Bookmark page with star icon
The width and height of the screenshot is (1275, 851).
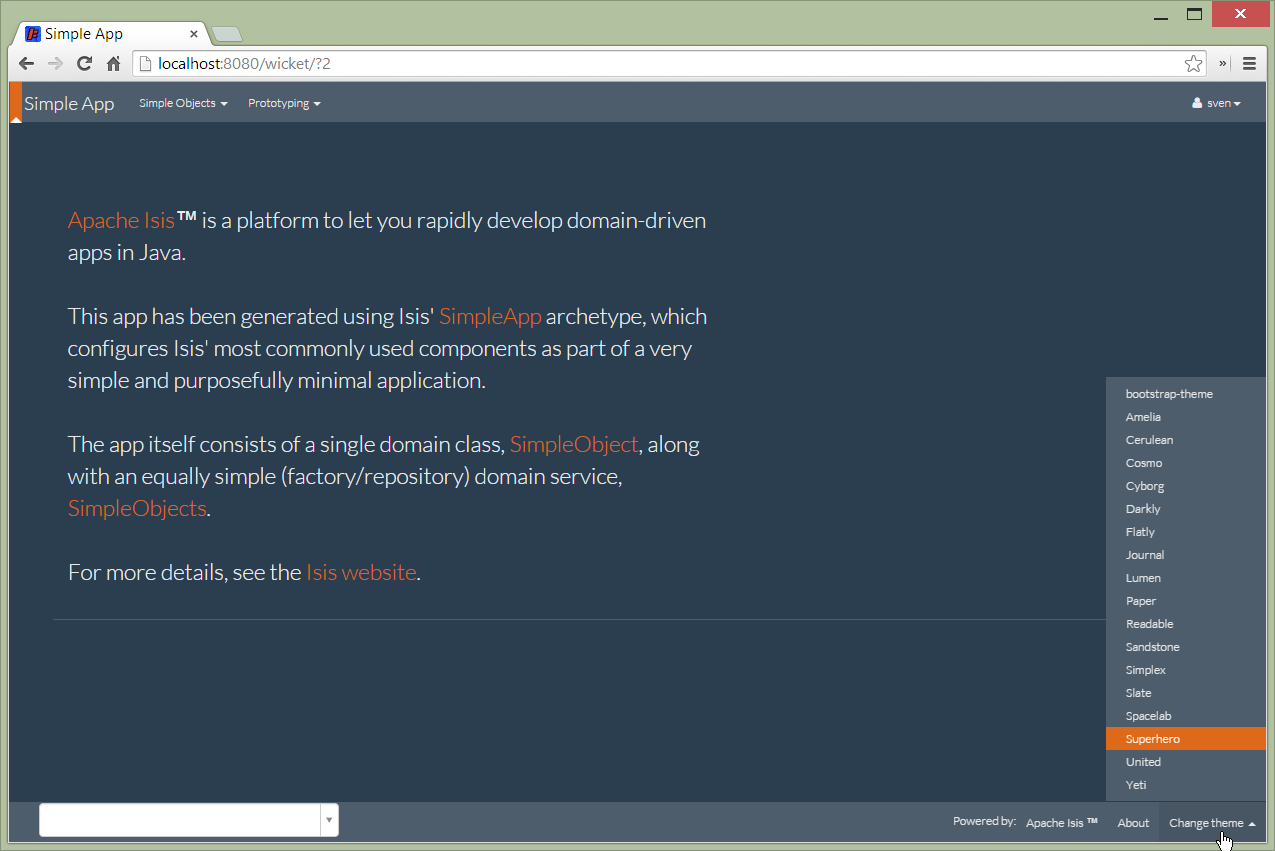(1193, 64)
